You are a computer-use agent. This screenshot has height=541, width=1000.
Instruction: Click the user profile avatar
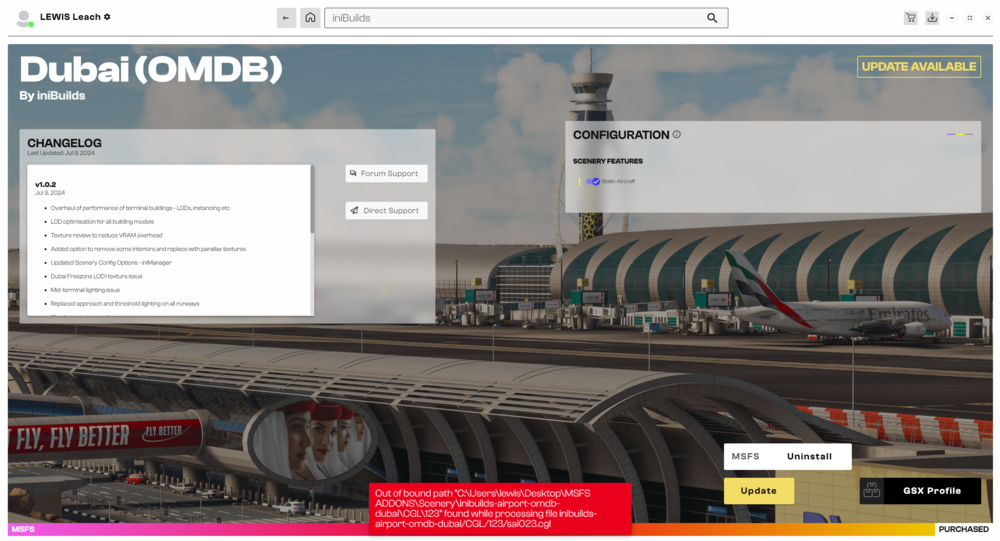24,18
